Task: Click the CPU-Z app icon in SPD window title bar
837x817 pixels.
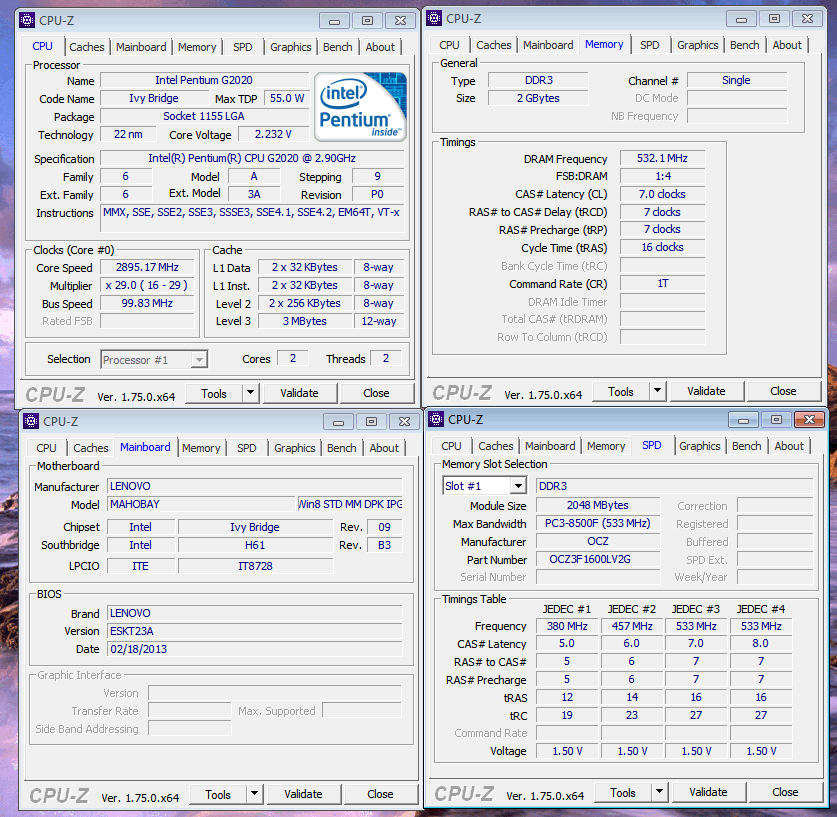Action: (x=436, y=419)
